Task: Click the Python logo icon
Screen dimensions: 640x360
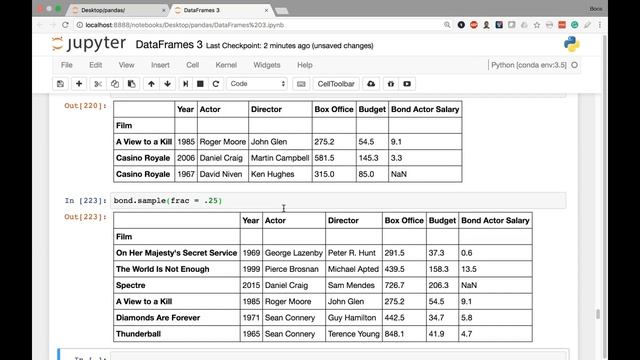Action: (572, 44)
